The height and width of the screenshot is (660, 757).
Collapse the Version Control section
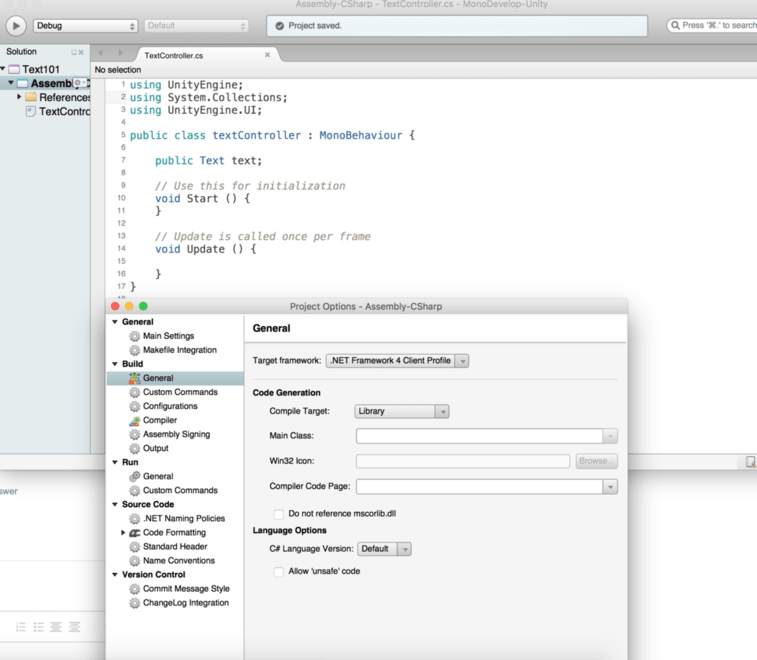[115, 575]
